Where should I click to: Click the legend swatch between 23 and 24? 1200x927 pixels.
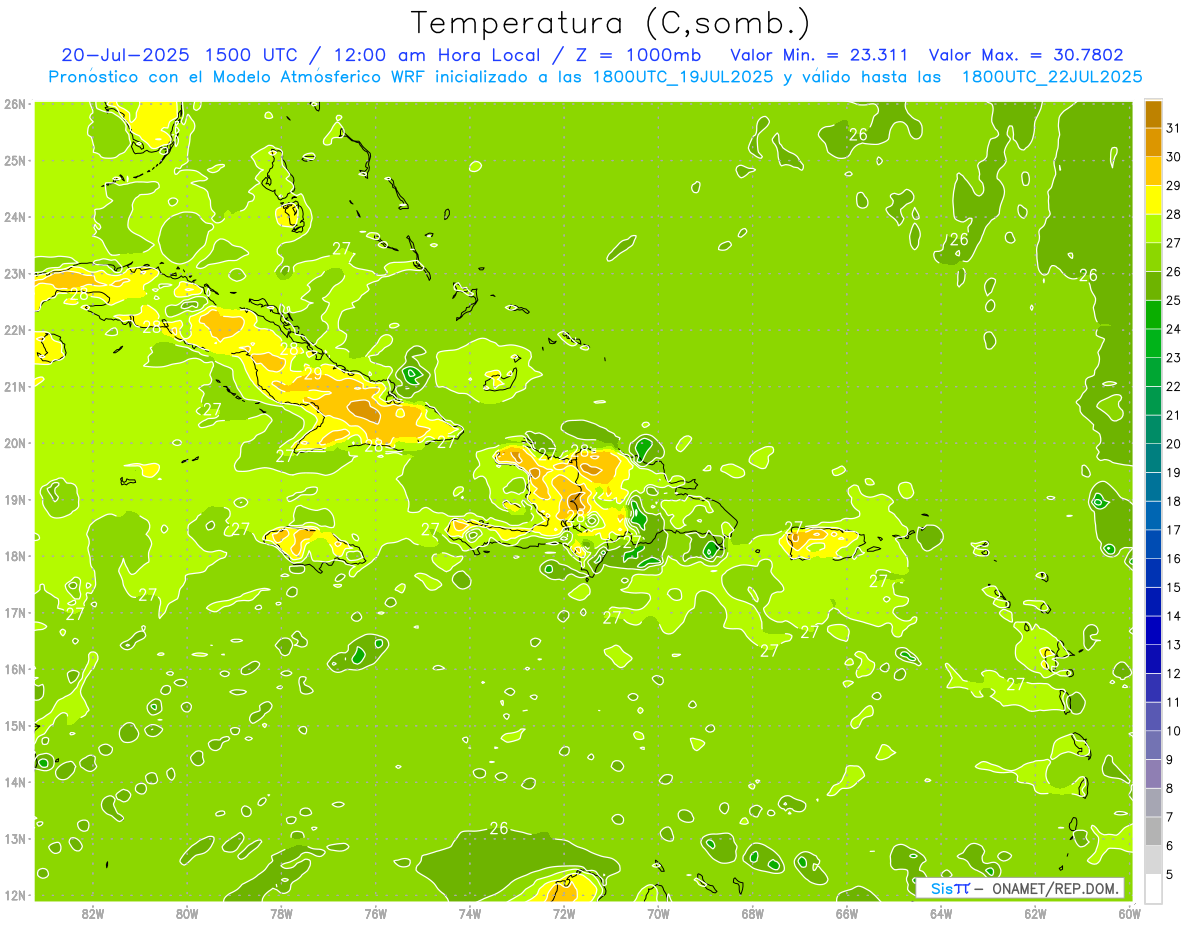(x=1153, y=343)
